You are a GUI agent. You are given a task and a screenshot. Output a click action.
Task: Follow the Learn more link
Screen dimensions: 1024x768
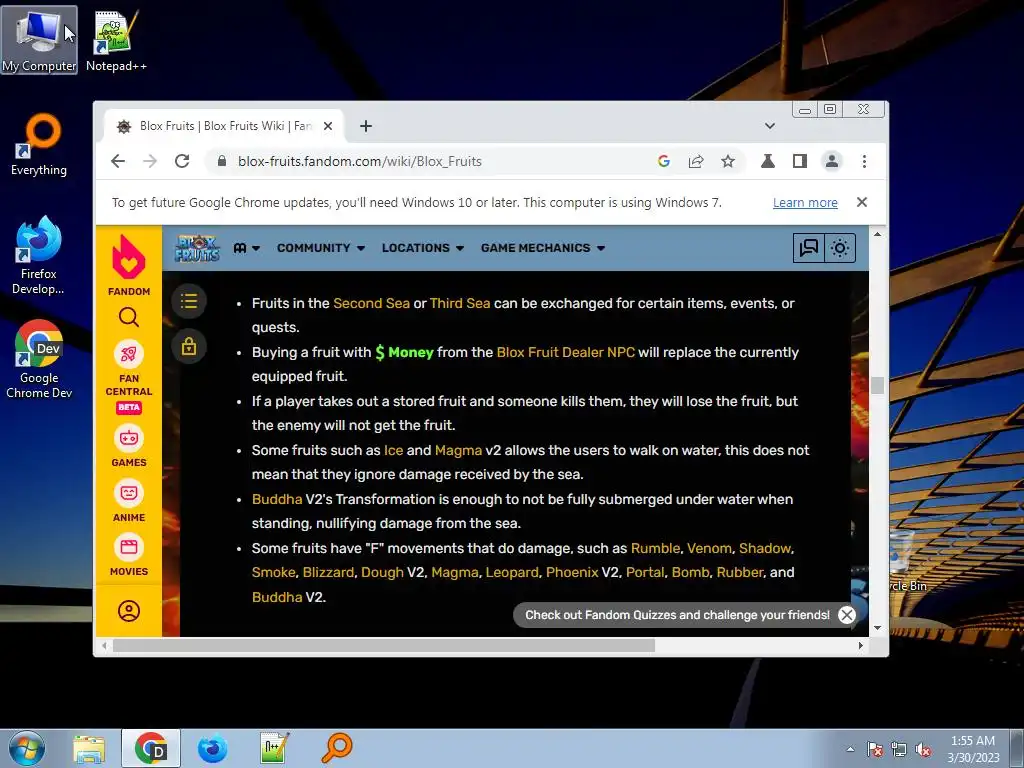click(805, 202)
